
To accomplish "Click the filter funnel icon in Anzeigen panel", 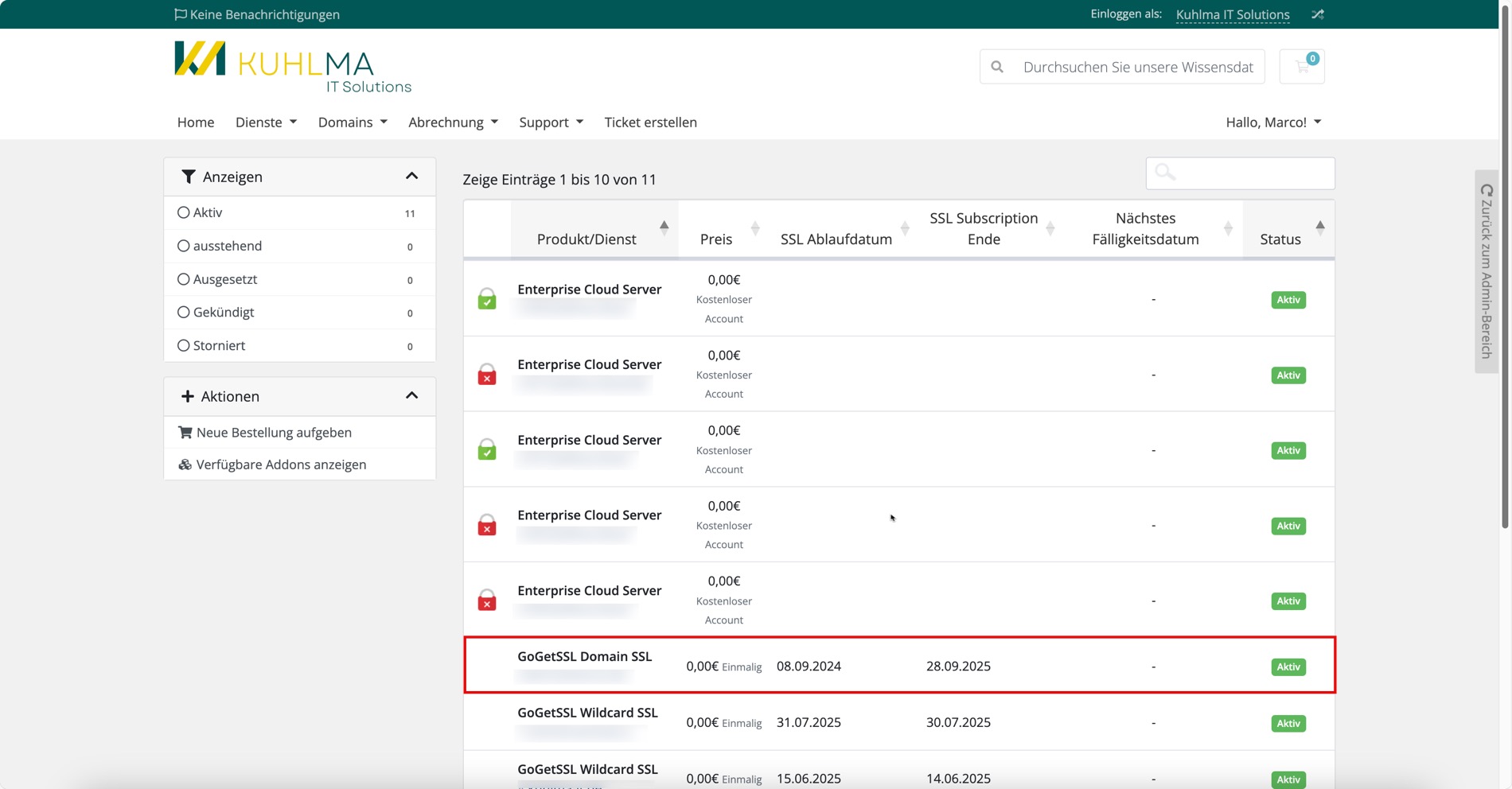I will tap(189, 177).
